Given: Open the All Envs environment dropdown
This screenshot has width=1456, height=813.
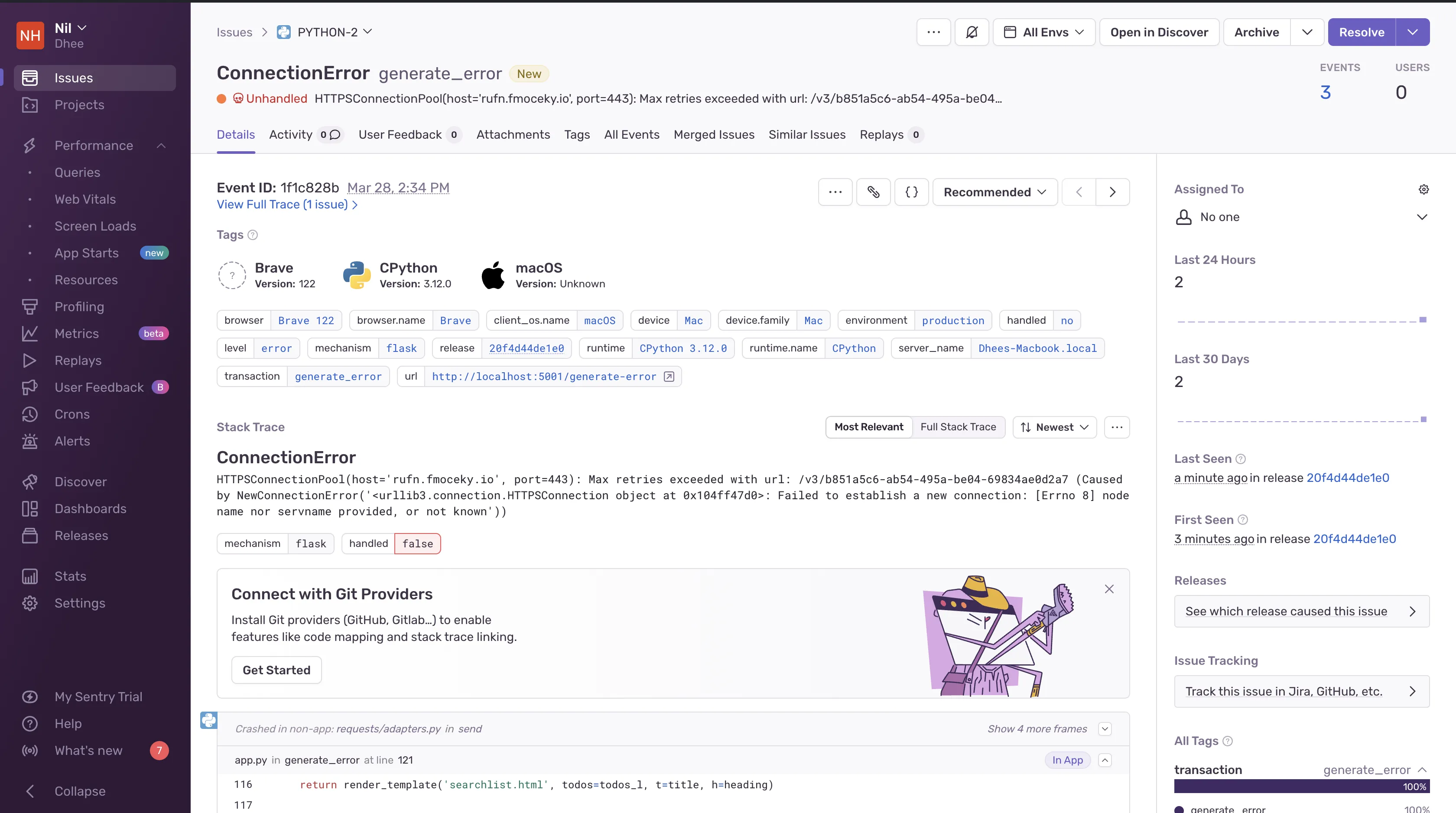Looking at the screenshot, I should [x=1044, y=32].
